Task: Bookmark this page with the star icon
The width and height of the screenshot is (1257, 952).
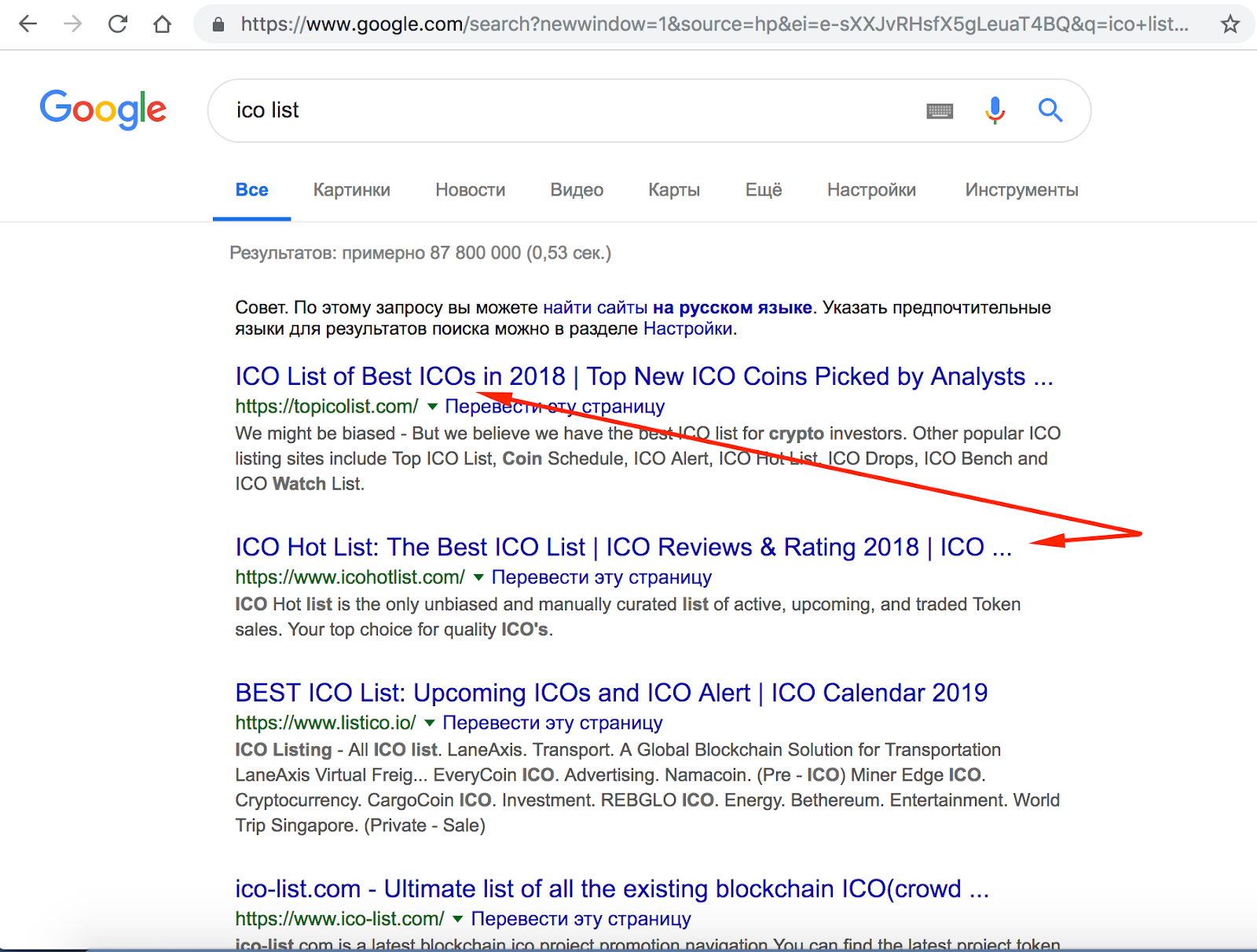Action: pos(1230,24)
